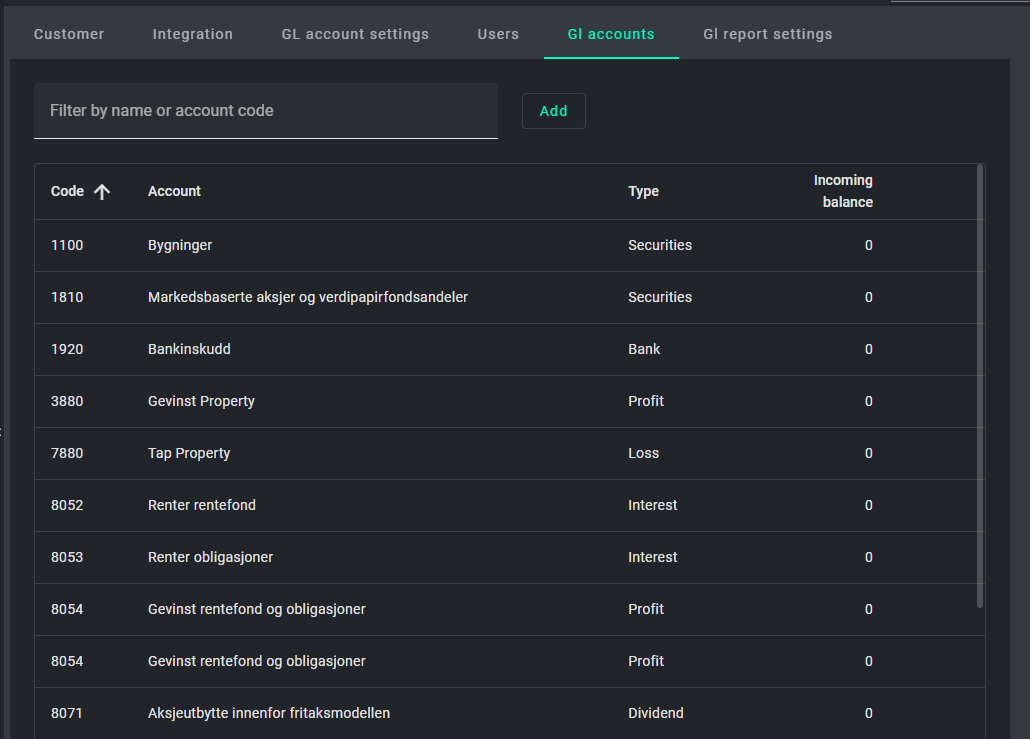
Task: Click the Add button
Action: coord(553,111)
